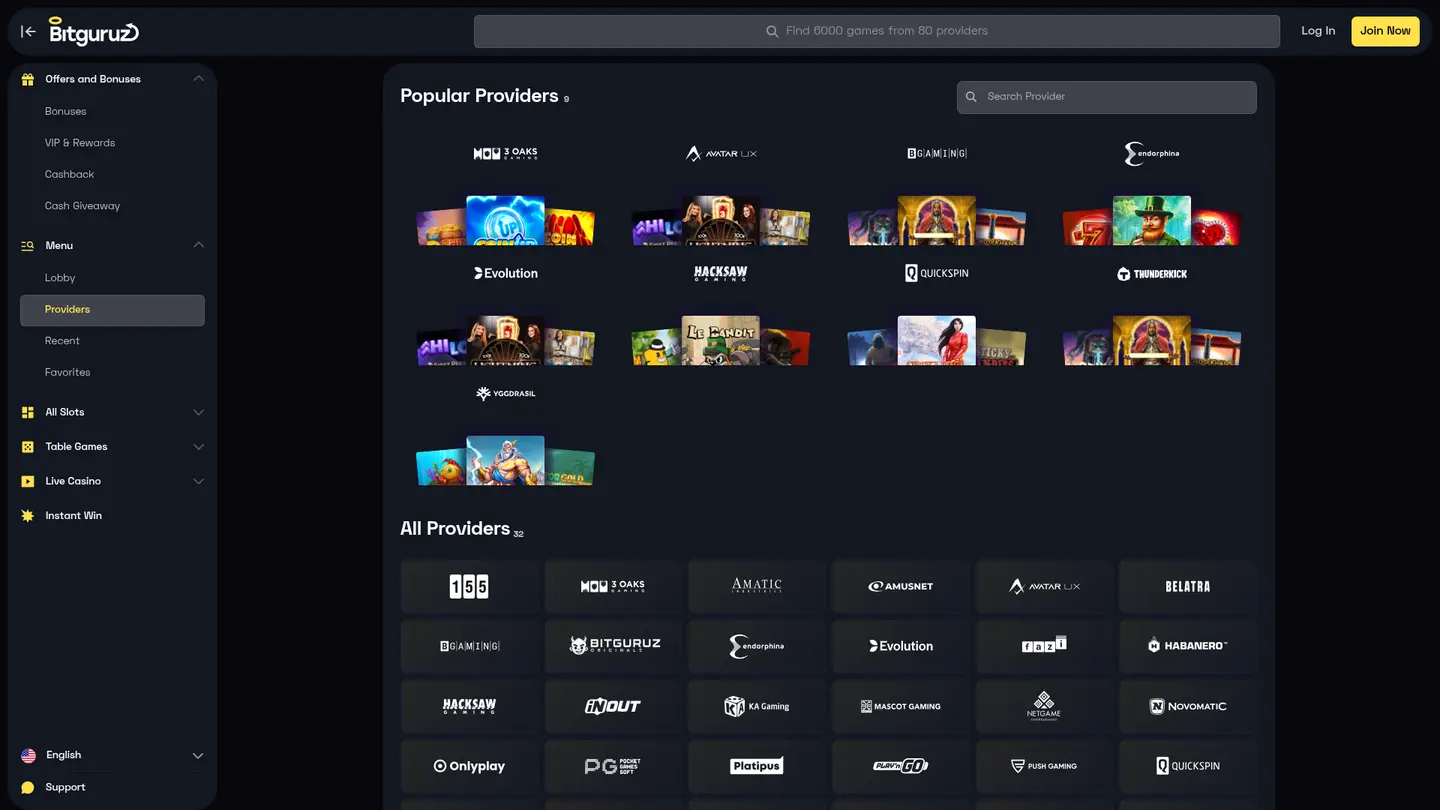Open Hacksaw Gaming popular provider card
1440x810 pixels.
click(x=721, y=310)
